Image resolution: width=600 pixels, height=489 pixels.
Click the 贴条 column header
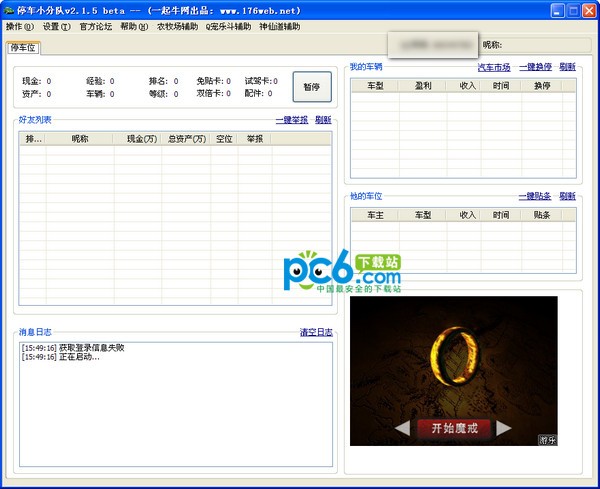coord(542,215)
